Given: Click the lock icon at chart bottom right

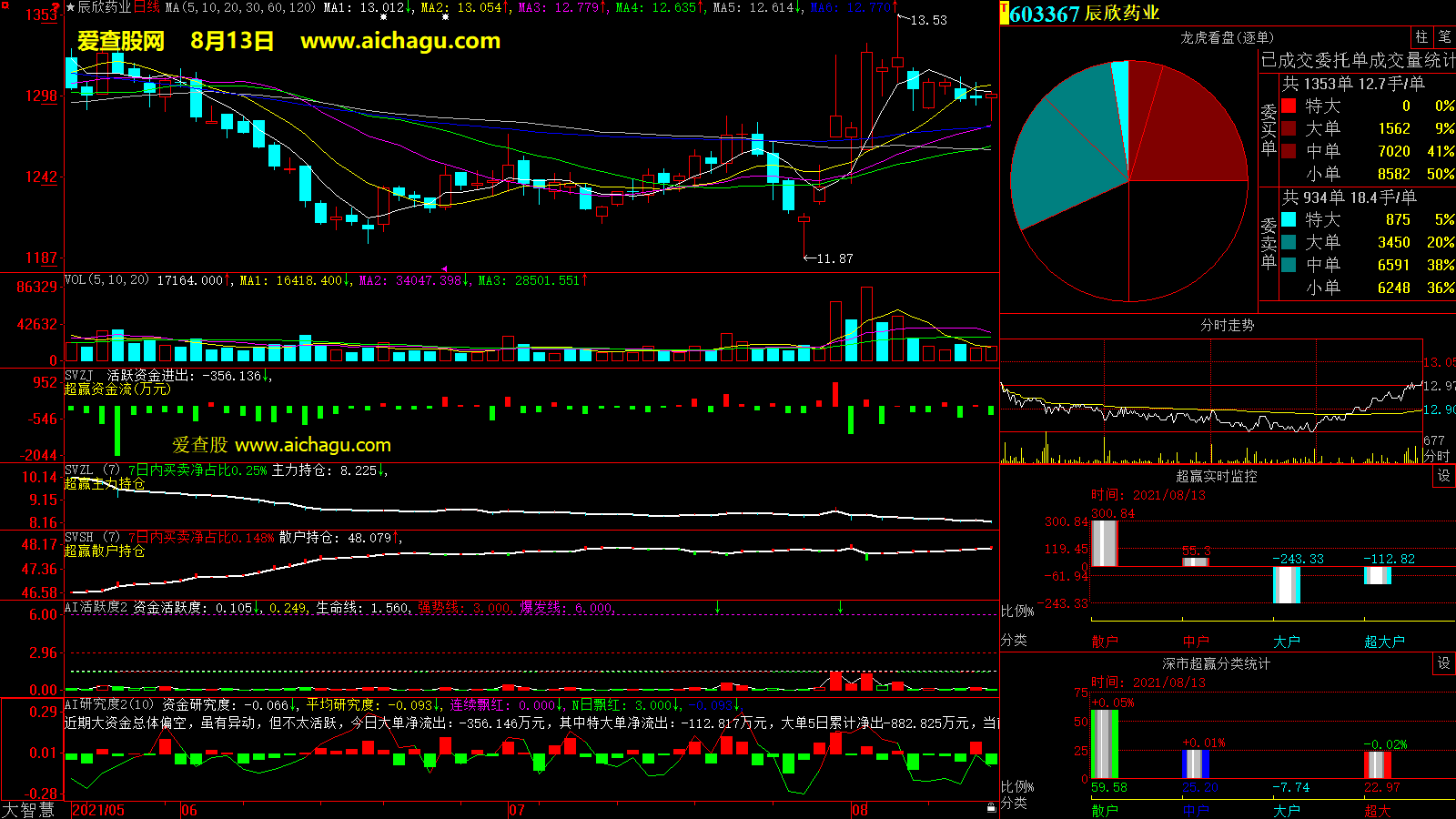Looking at the screenshot, I should [991, 807].
